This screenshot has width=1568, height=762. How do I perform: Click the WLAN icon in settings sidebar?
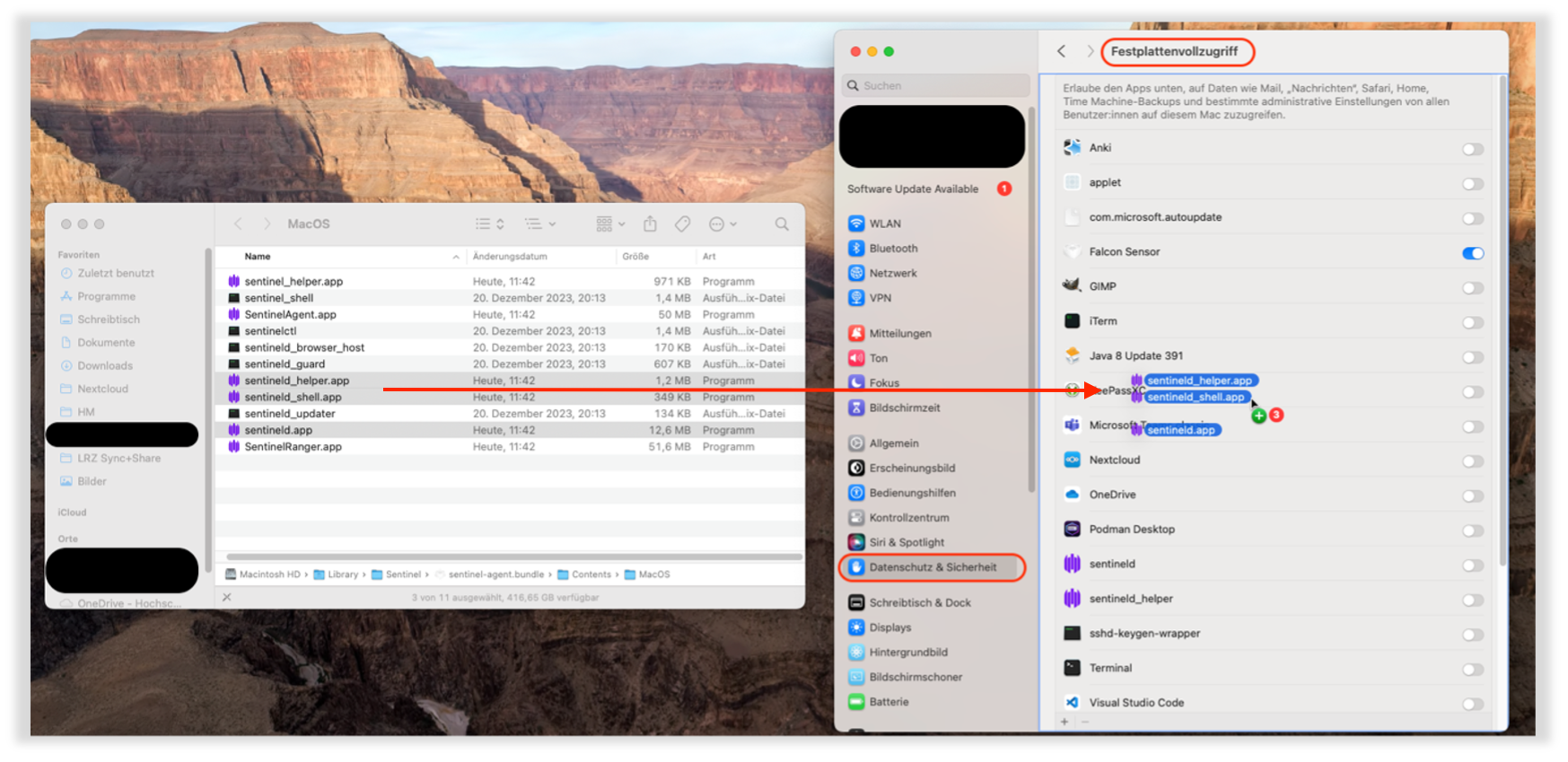tap(856, 223)
